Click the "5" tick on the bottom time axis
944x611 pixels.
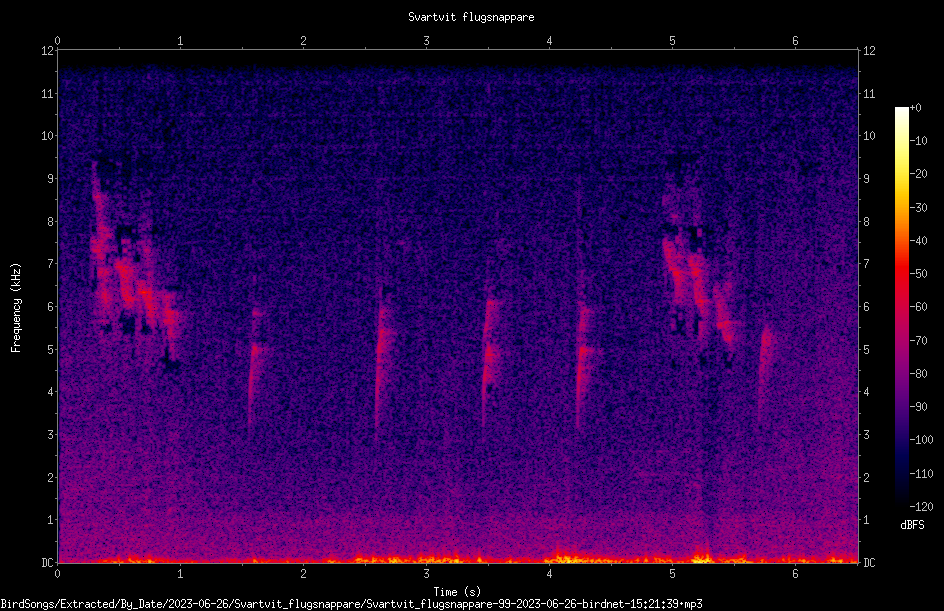pos(672,574)
